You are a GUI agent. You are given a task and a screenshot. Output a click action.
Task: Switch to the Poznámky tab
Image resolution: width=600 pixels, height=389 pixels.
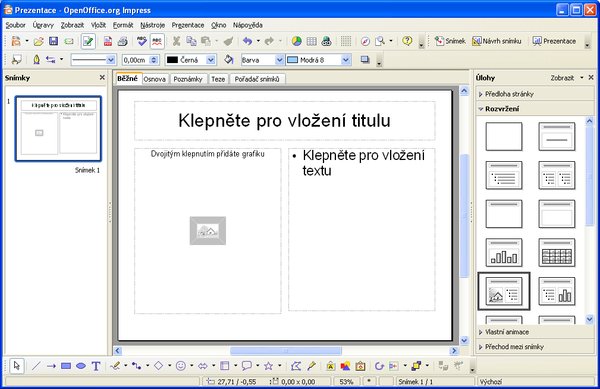pyautogui.click(x=188, y=79)
